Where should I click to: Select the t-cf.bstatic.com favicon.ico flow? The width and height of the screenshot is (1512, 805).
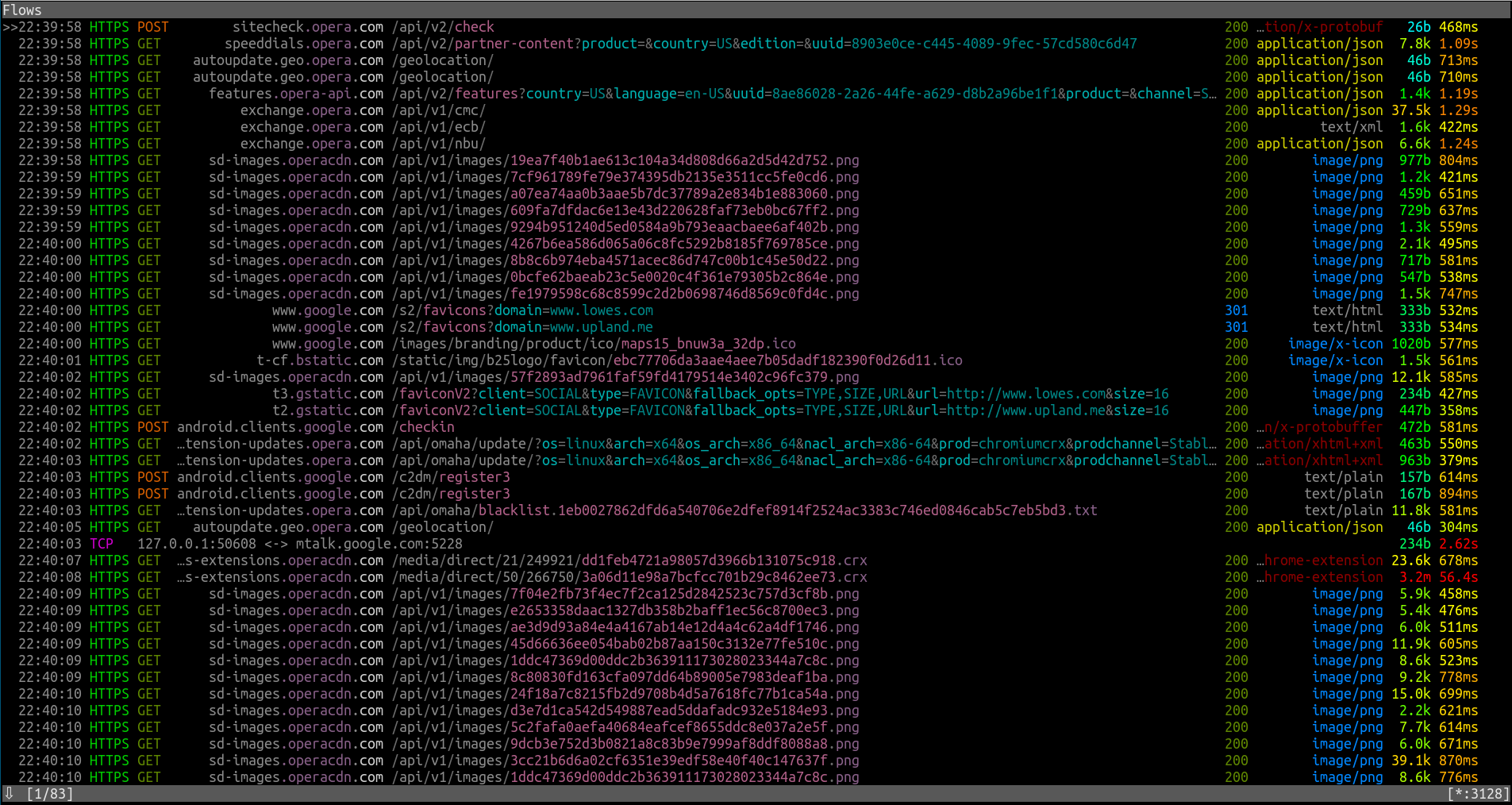tap(756, 360)
